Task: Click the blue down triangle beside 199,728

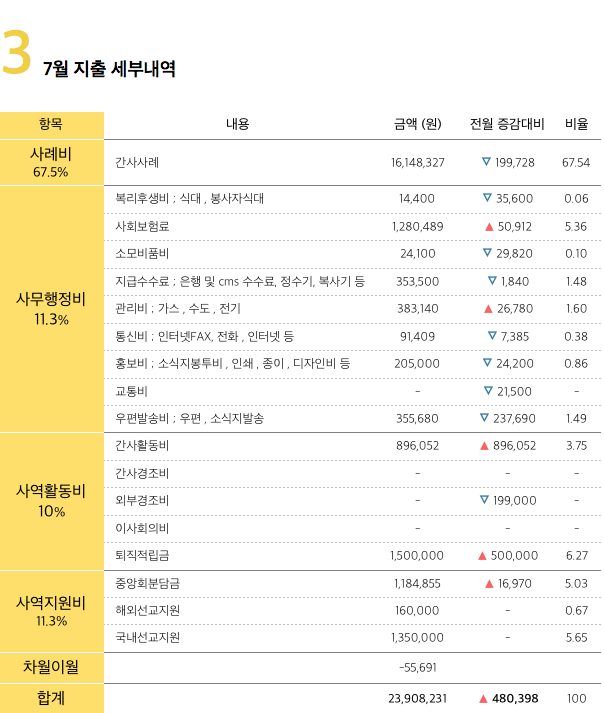Action: [486, 161]
